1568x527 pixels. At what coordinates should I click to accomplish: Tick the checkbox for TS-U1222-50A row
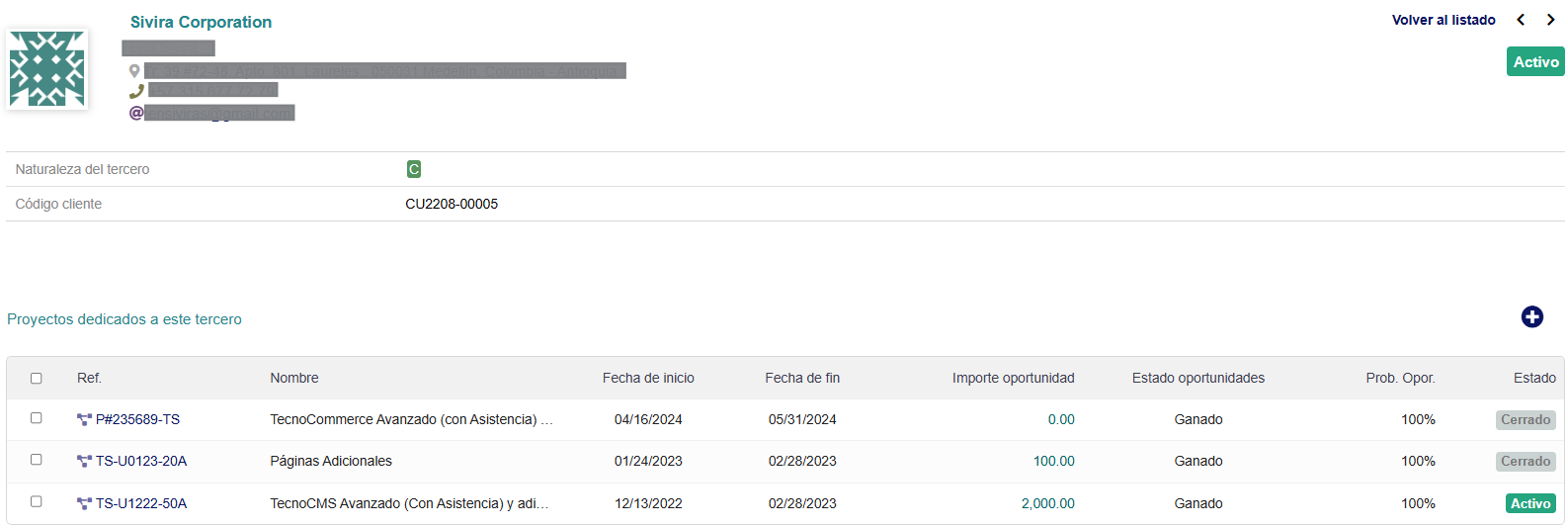[x=37, y=502]
